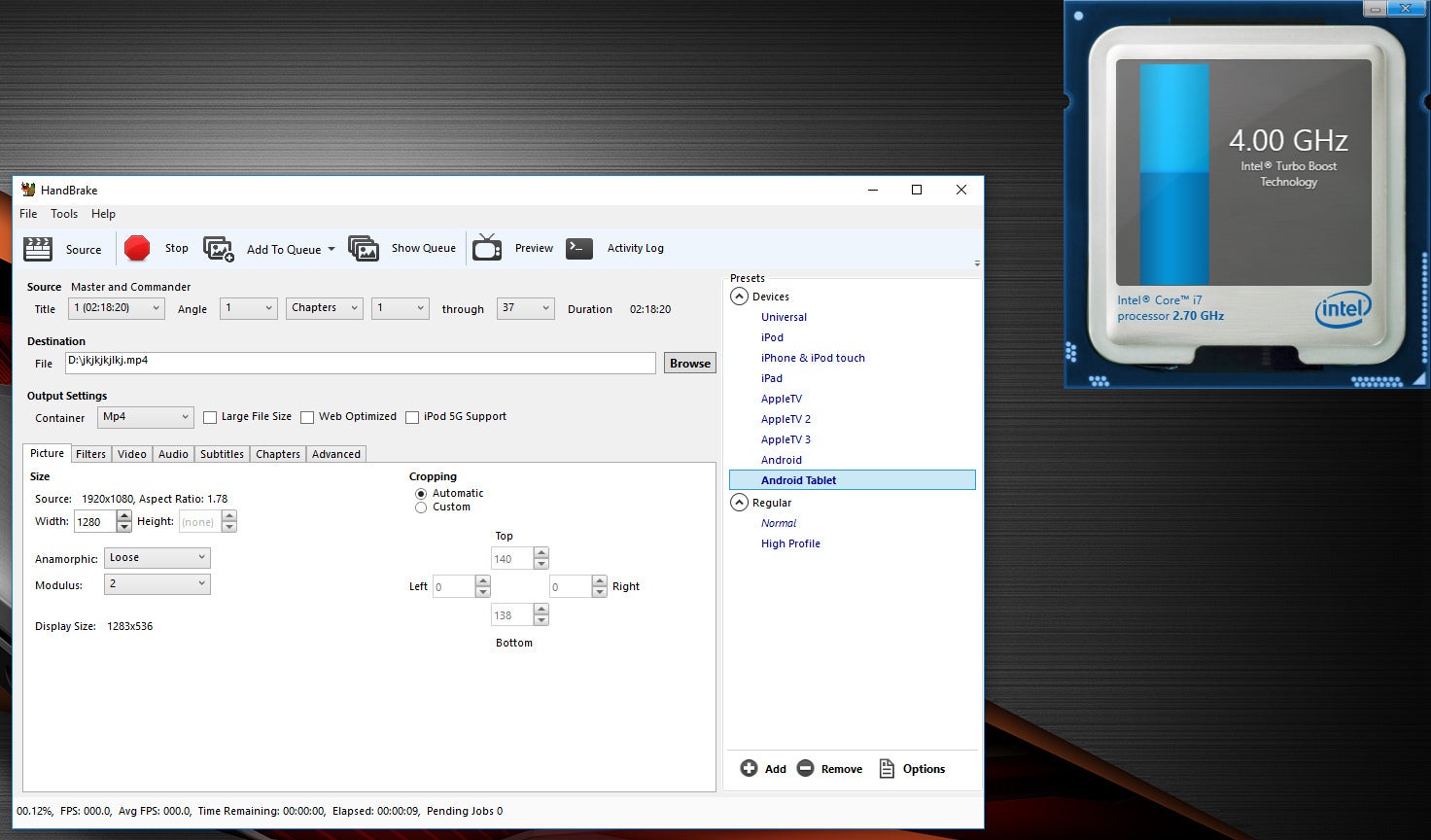Click the Browse button
Viewport: 1431px width, 840px height.
point(690,364)
